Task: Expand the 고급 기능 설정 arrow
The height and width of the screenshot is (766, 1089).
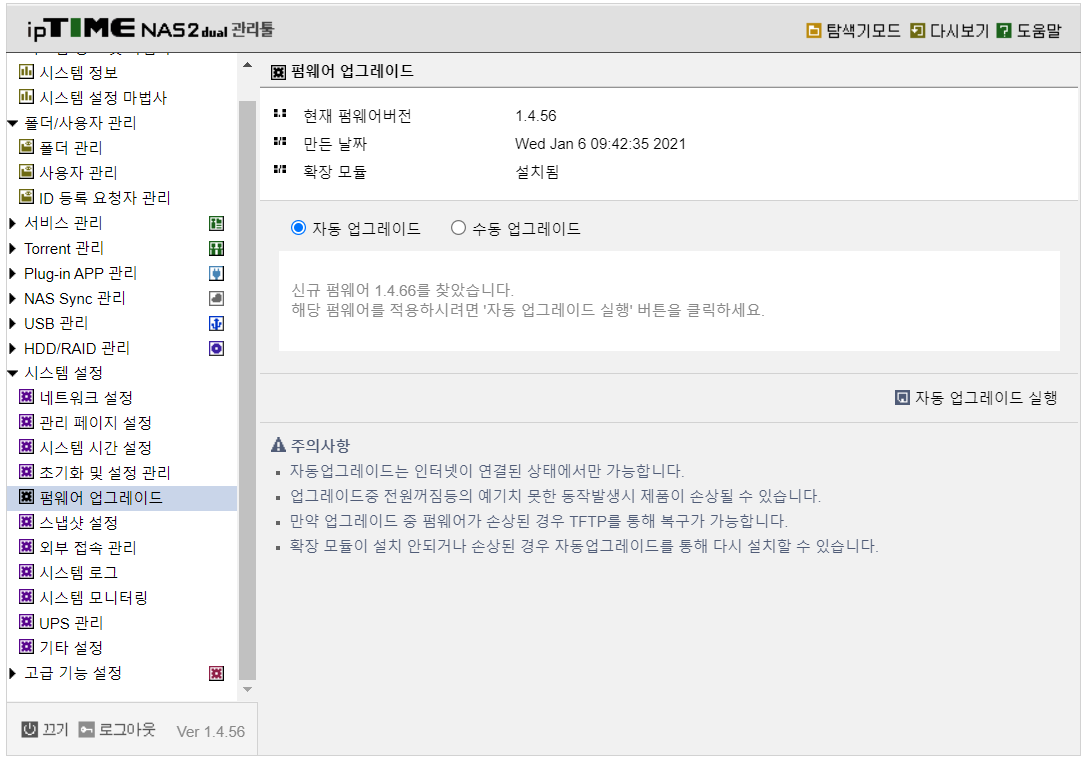Action: pyautogui.click(x=13, y=673)
